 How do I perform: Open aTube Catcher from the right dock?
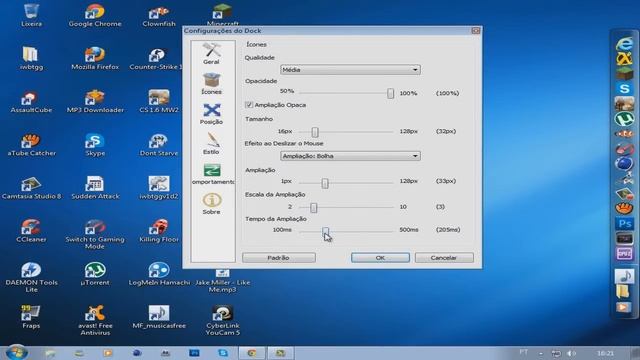(624, 209)
